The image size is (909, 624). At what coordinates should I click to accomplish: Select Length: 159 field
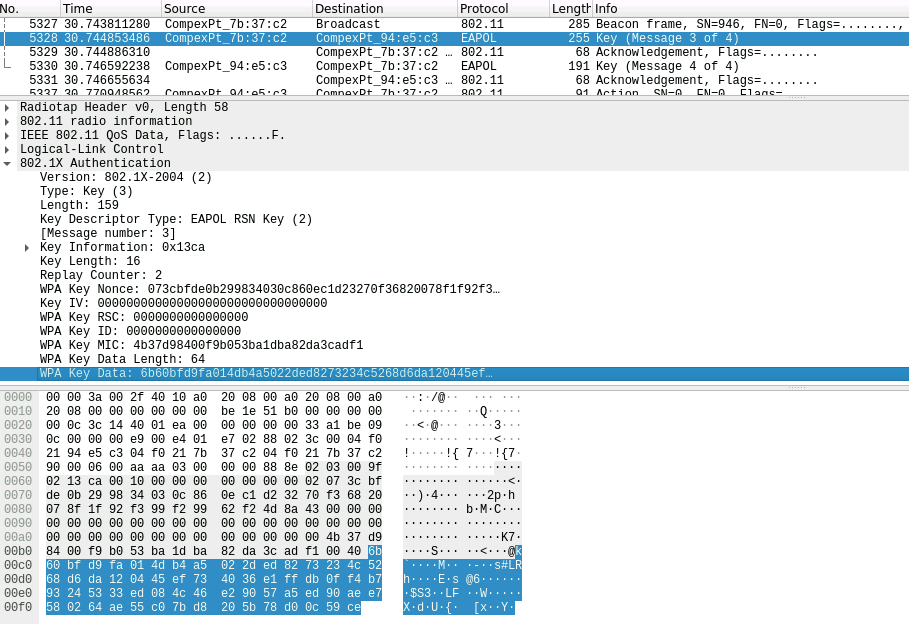pyautogui.click(x=79, y=205)
